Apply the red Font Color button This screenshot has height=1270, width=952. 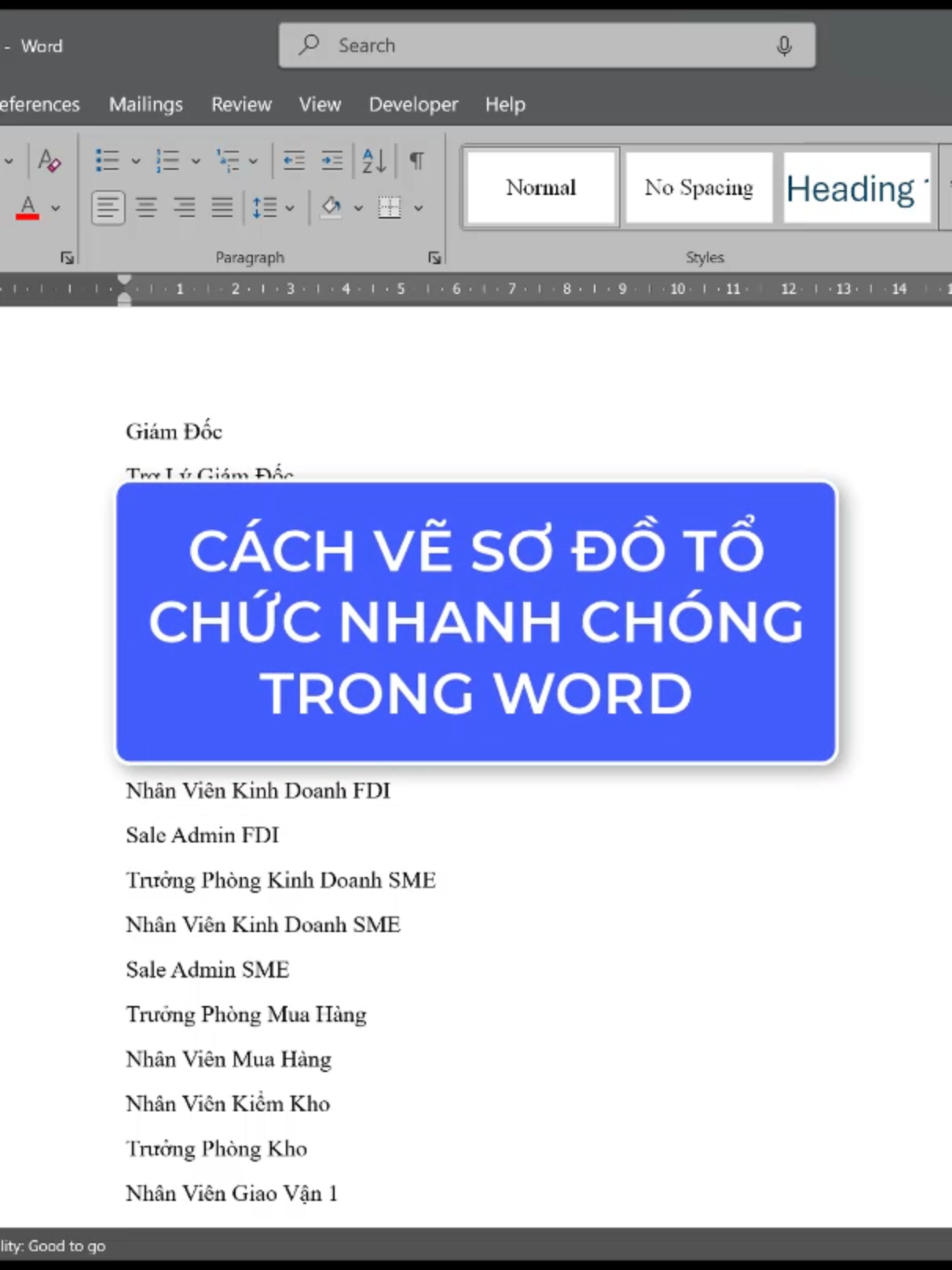pos(27,207)
